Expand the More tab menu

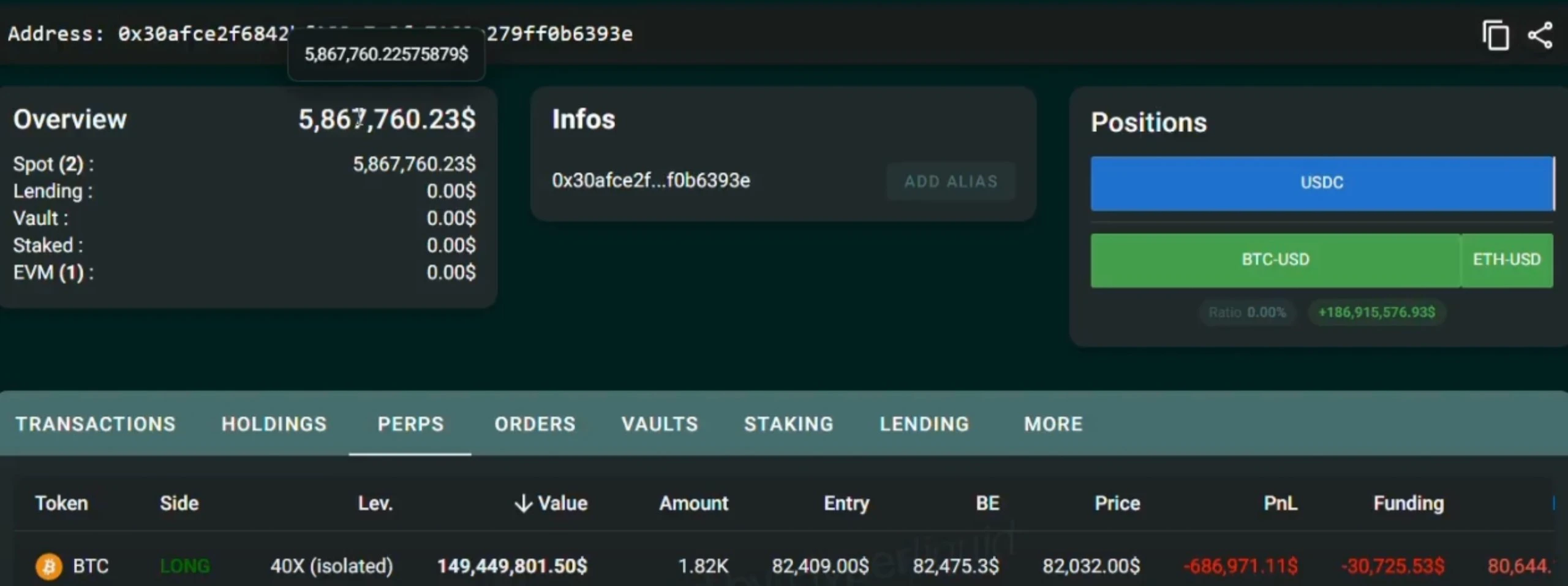[1053, 424]
